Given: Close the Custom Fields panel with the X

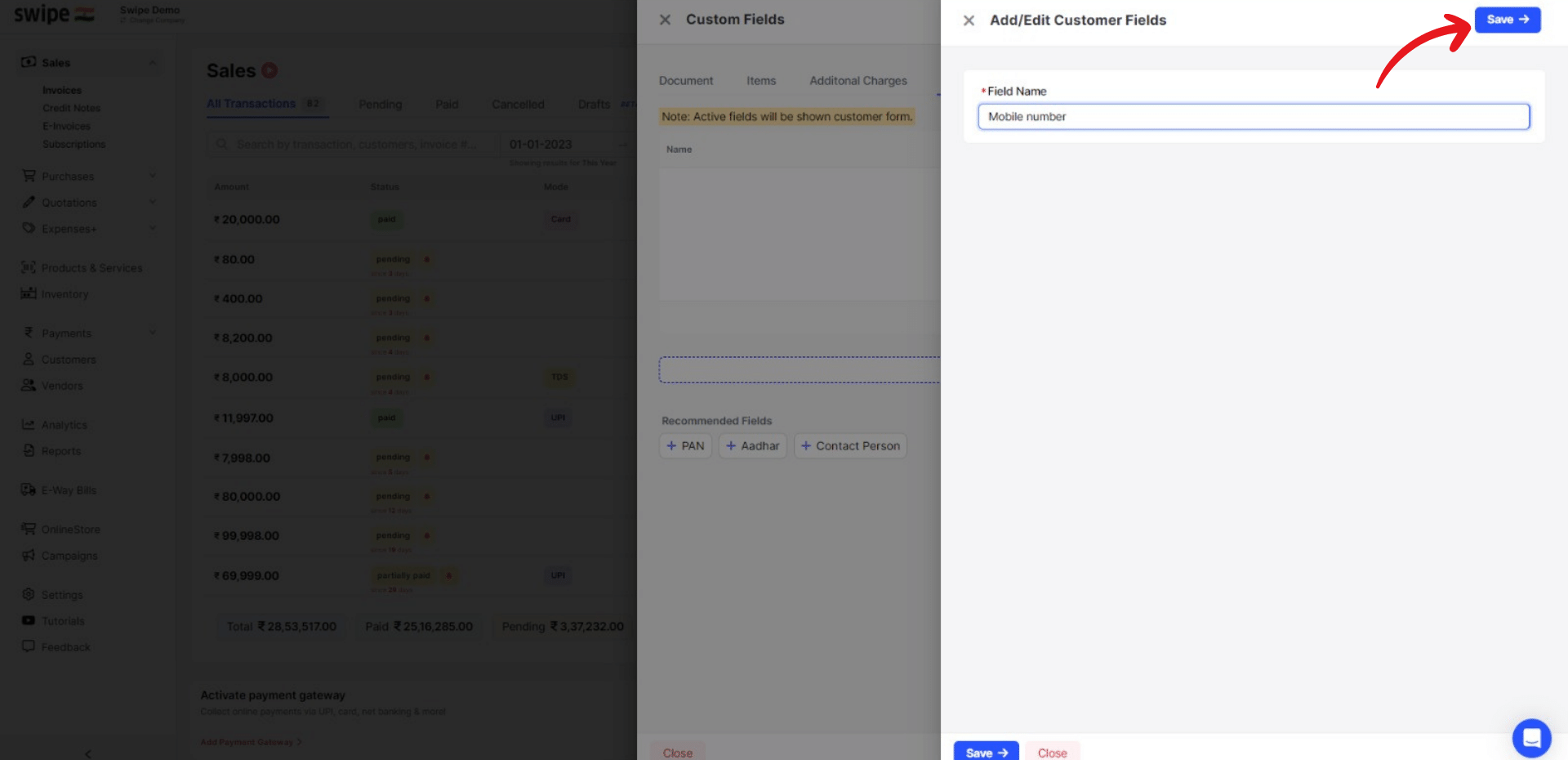Looking at the screenshot, I should tap(666, 20).
